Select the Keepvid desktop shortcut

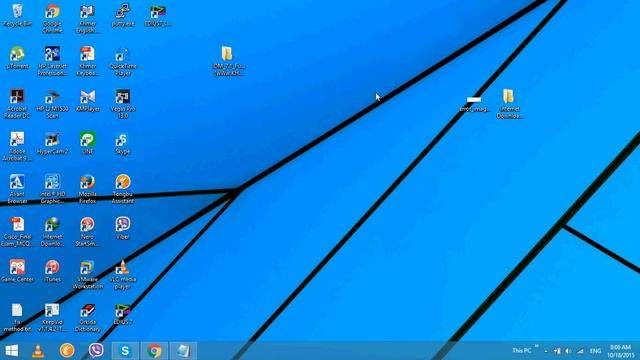[x=52, y=316]
